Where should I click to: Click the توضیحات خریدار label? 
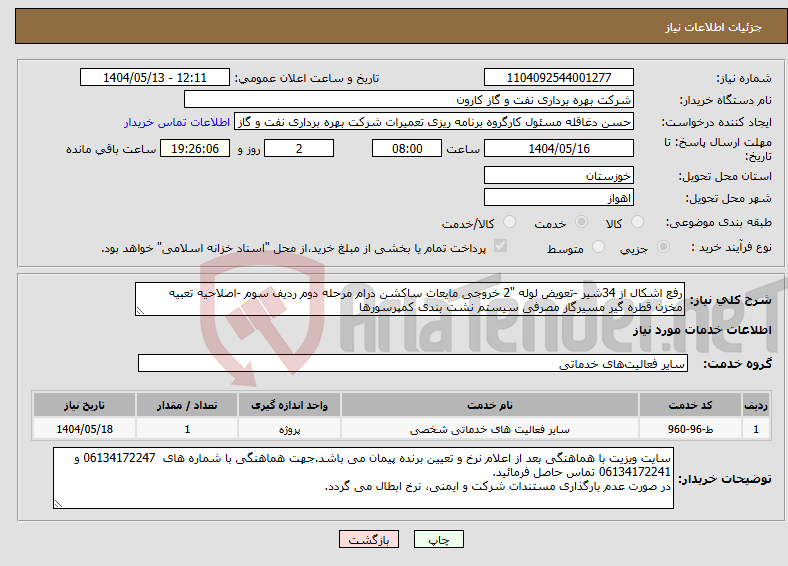(725, 479)
